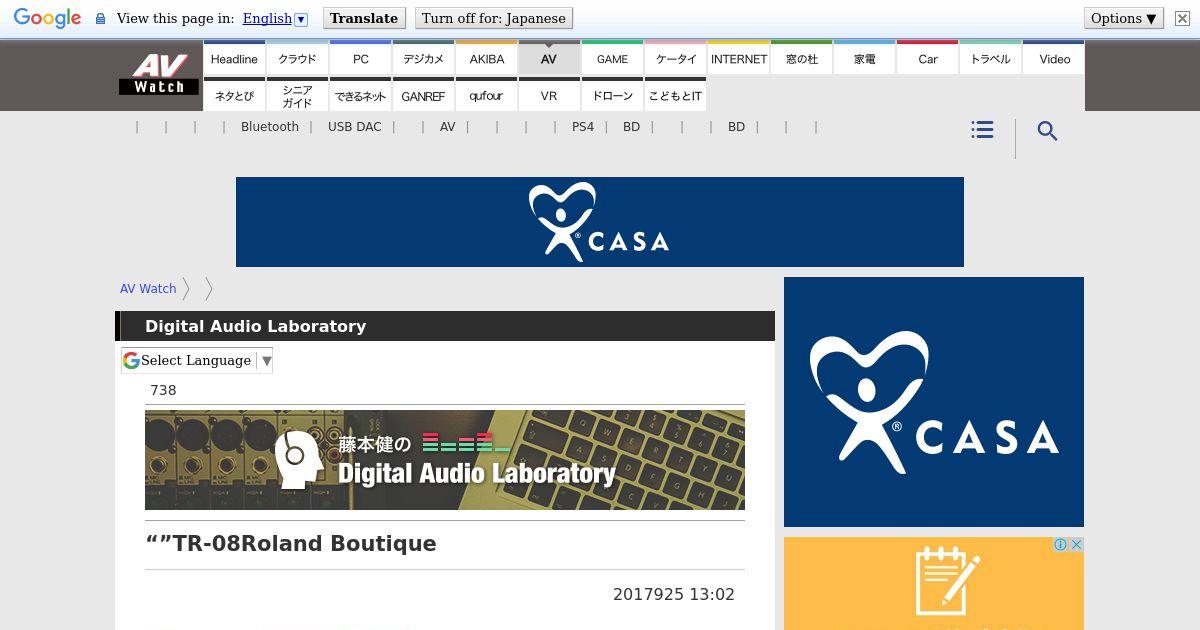Click the article number 738
Viewport: 1200px width, 630px height.
[x=163, y=390]
